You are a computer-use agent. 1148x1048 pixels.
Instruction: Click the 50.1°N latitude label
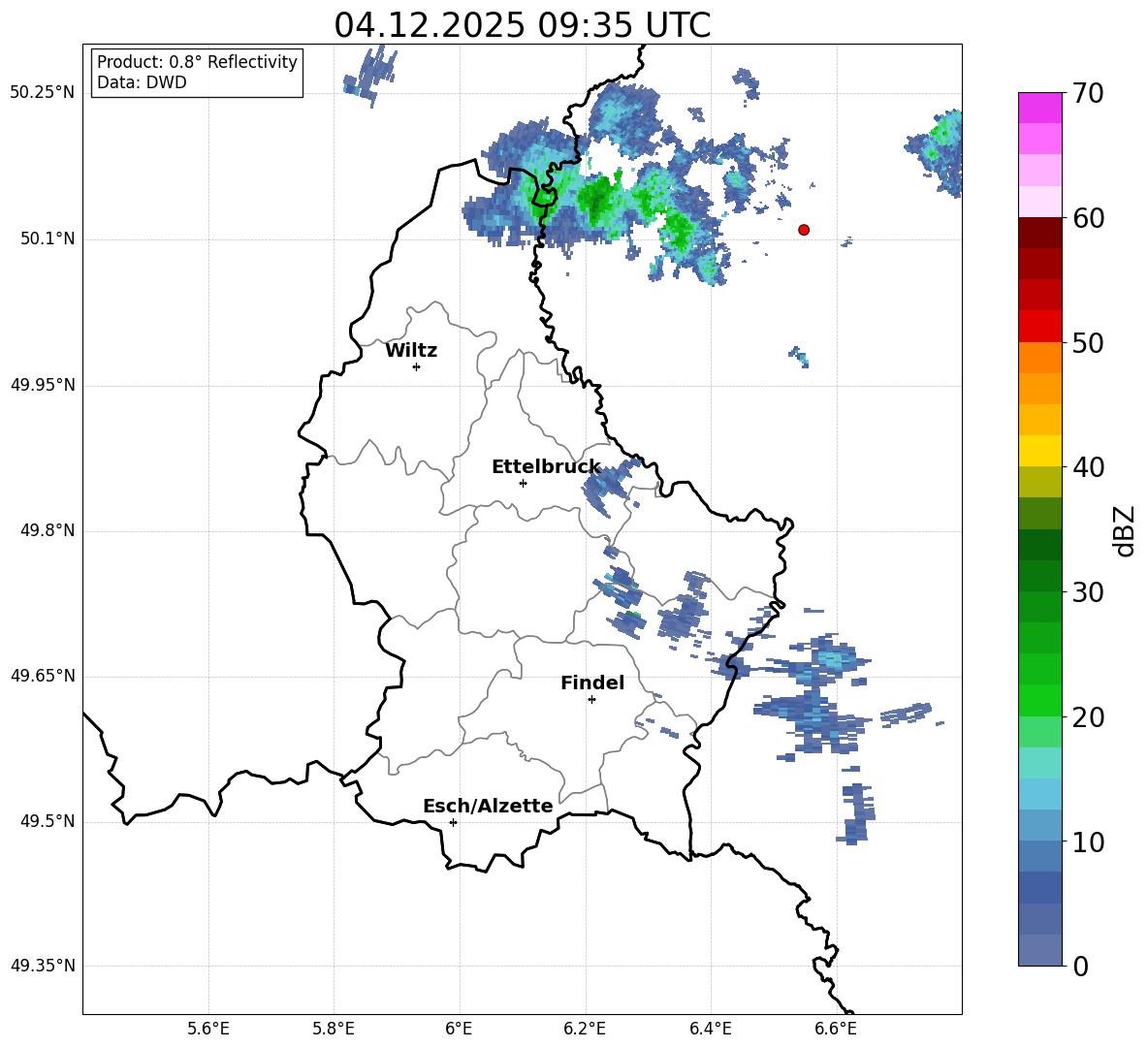coord(48,239)
